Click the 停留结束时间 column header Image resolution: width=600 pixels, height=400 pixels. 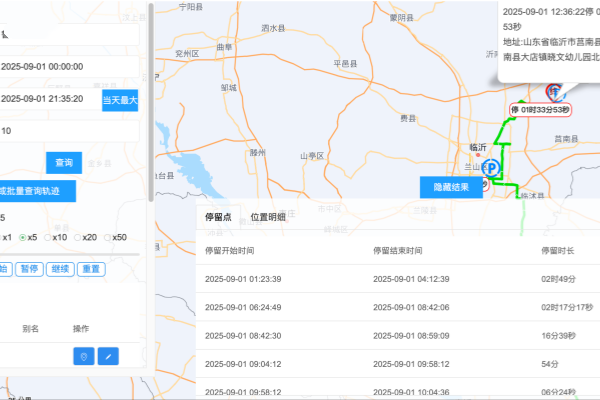(x=398, y=251)
